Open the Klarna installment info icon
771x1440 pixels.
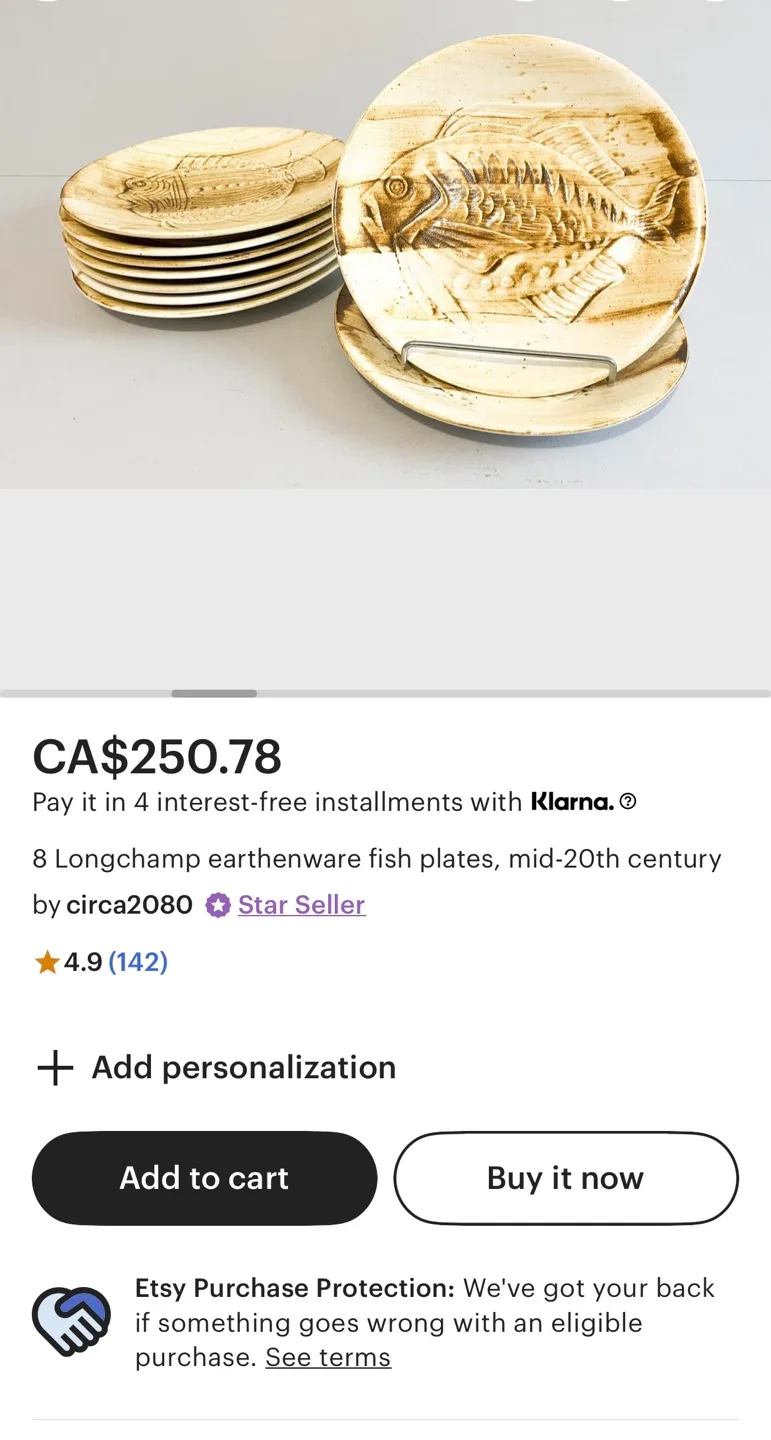pos(629,801)
